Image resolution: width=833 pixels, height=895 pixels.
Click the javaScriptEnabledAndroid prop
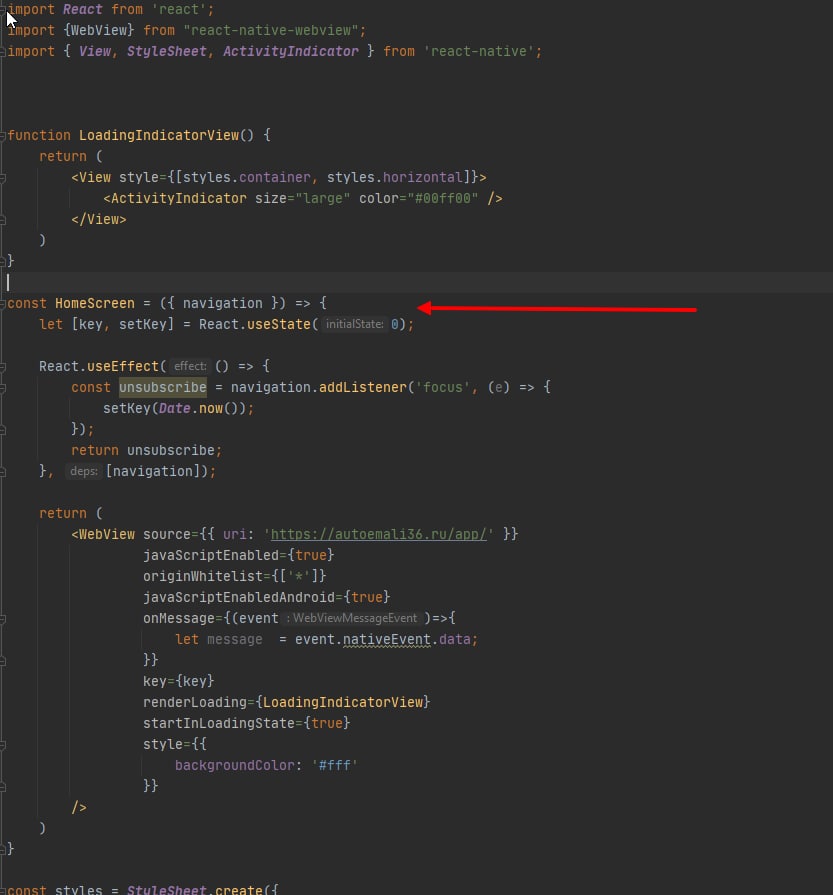[239, 597]
